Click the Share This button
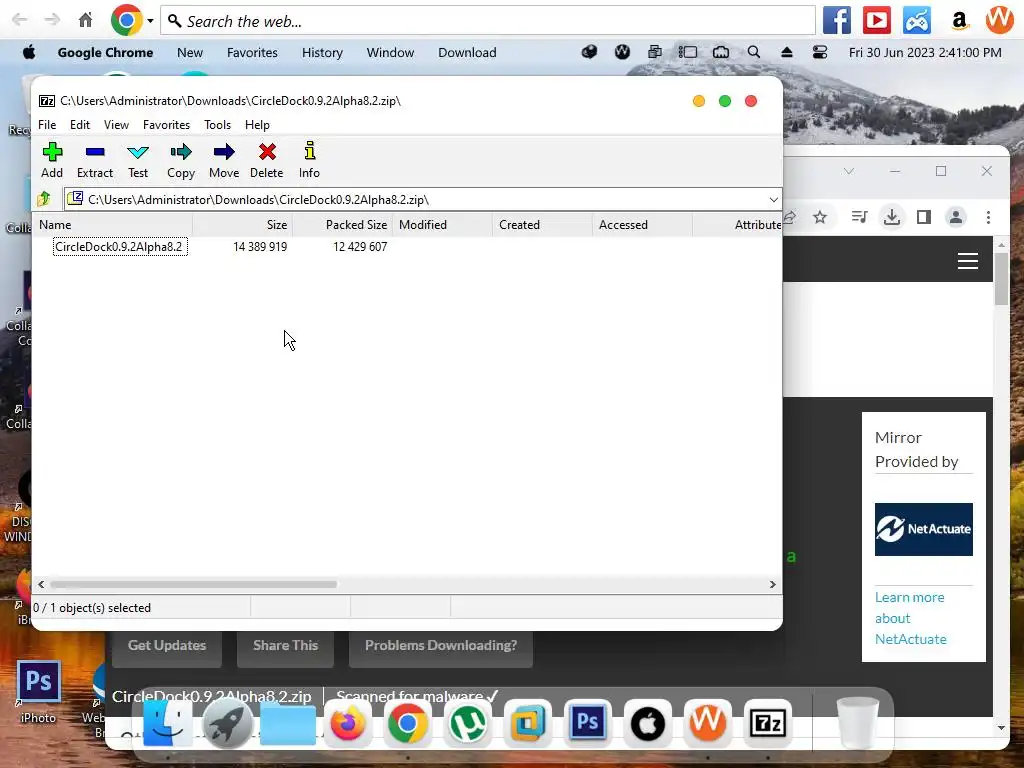This screenshot has height=768, width=1024. (x=285, y=646)
